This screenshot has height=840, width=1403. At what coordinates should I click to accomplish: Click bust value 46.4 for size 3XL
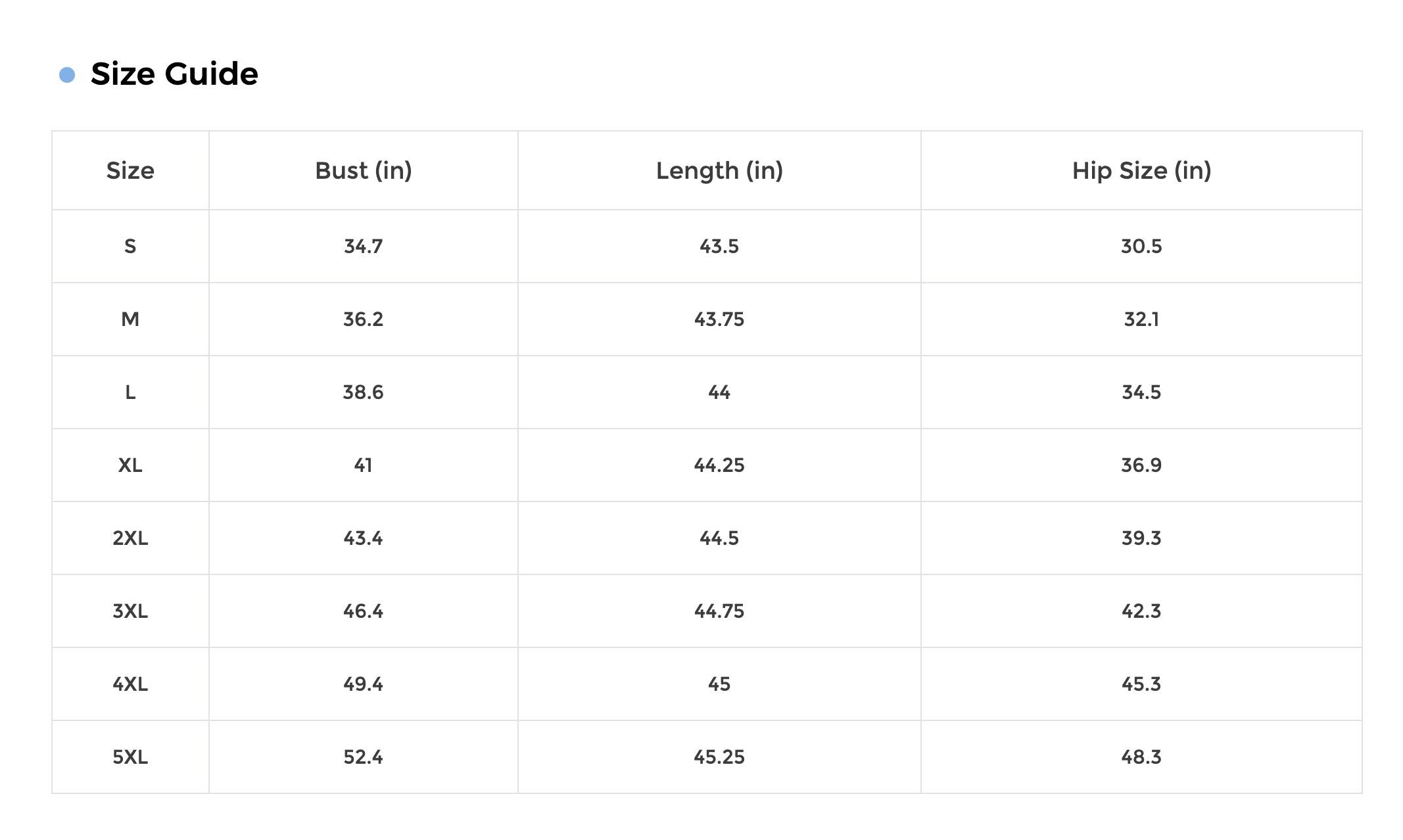(x=364, y=611)
